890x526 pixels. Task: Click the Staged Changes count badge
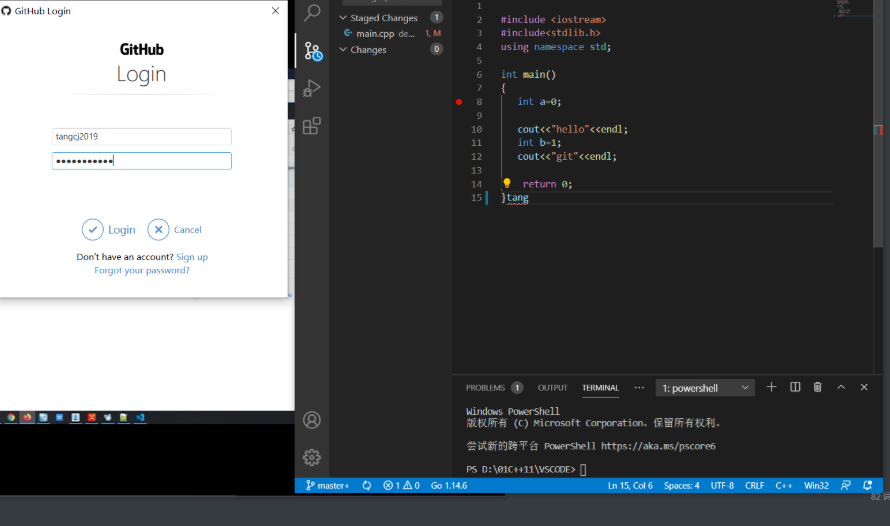coord(436,18)
